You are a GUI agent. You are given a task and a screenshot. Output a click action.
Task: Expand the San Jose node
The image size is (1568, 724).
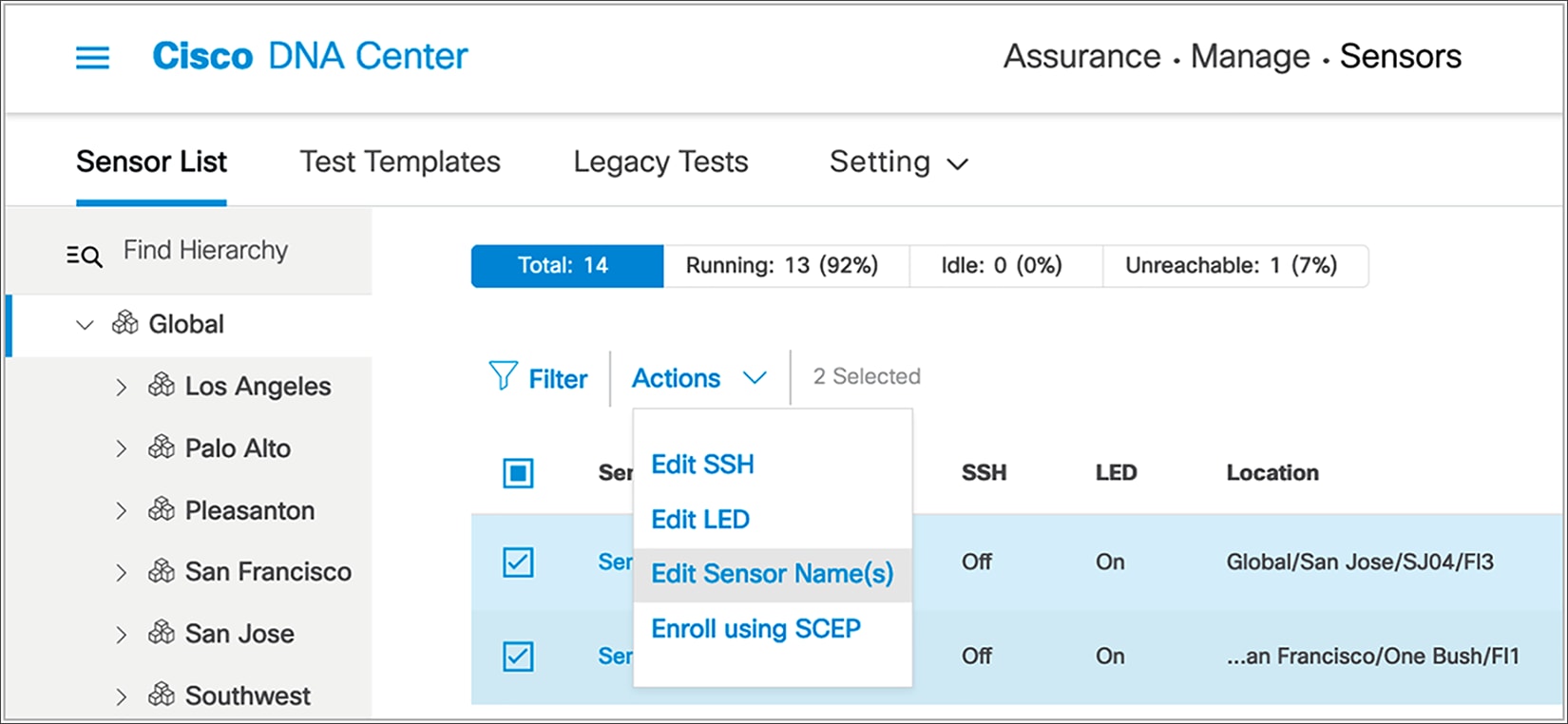tap(121, 635)
